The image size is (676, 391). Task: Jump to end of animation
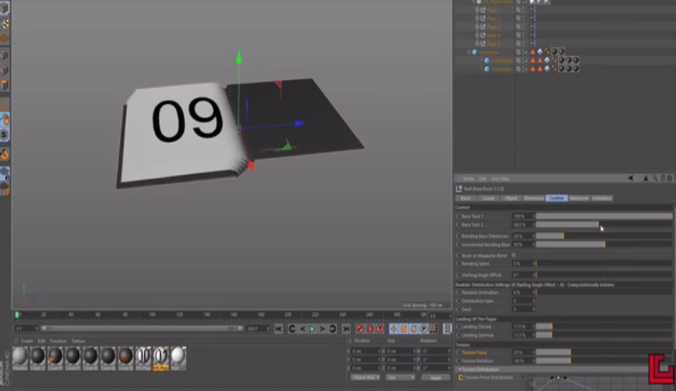tap(346, 329)
